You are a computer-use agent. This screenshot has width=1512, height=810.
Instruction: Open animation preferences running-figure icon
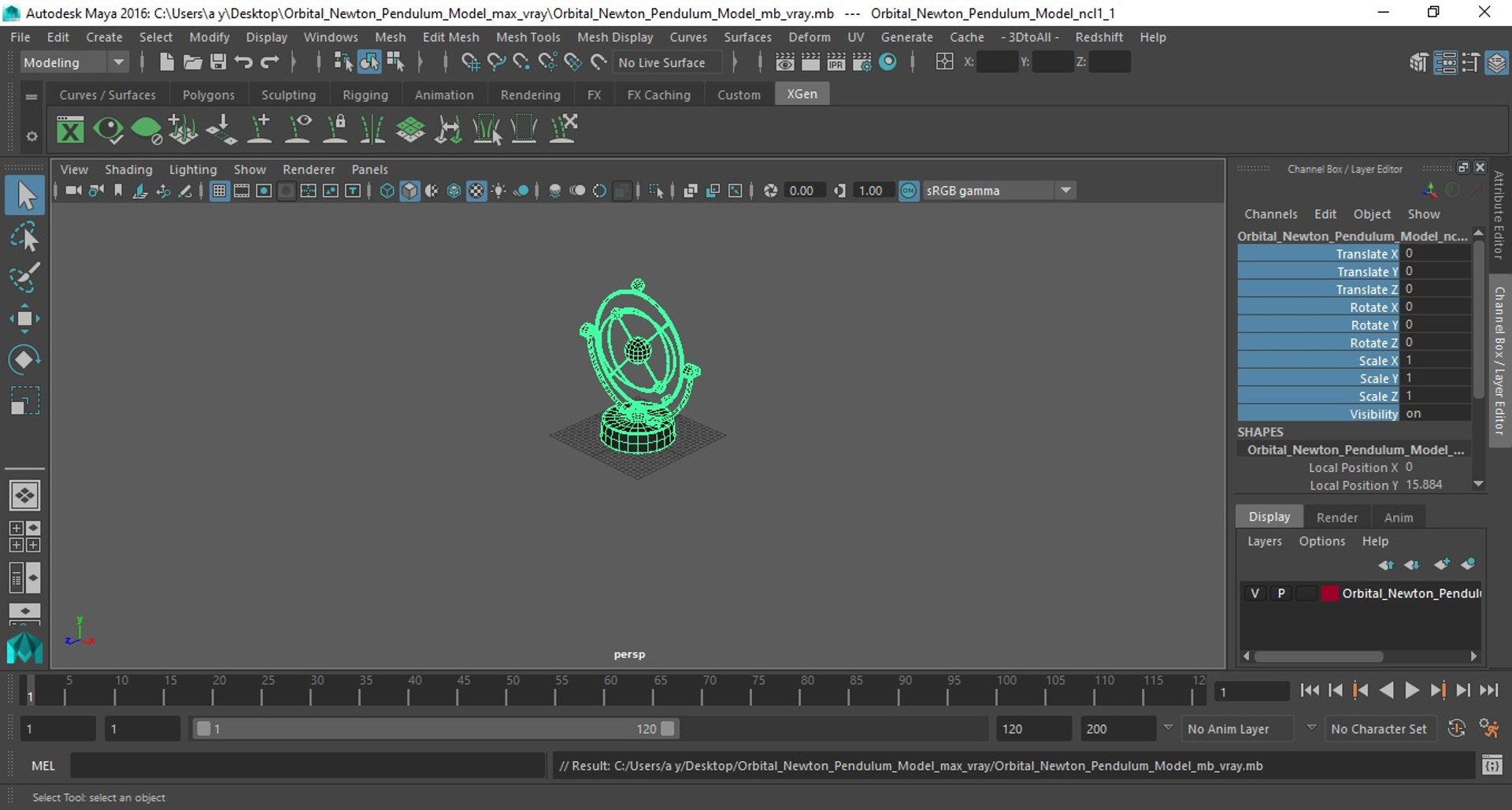pyautogui.click(x=1489, y=729)
